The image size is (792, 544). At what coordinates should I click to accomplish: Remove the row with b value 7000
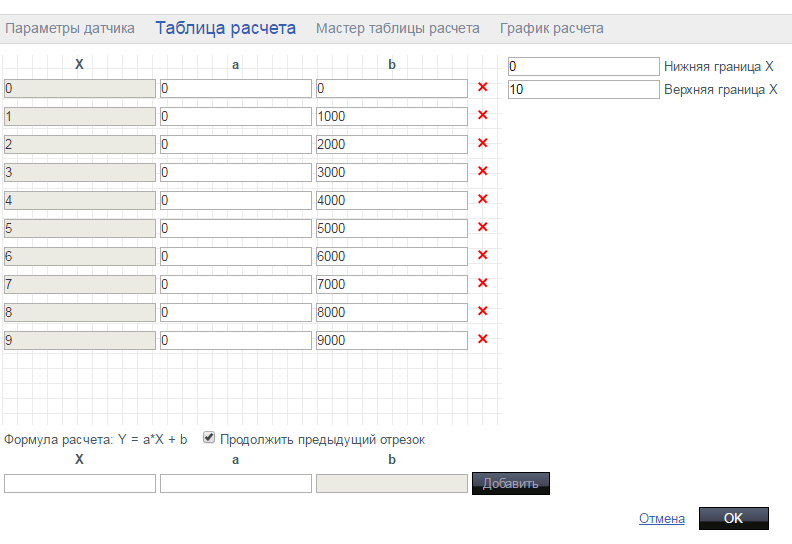(x=482, y=284)
